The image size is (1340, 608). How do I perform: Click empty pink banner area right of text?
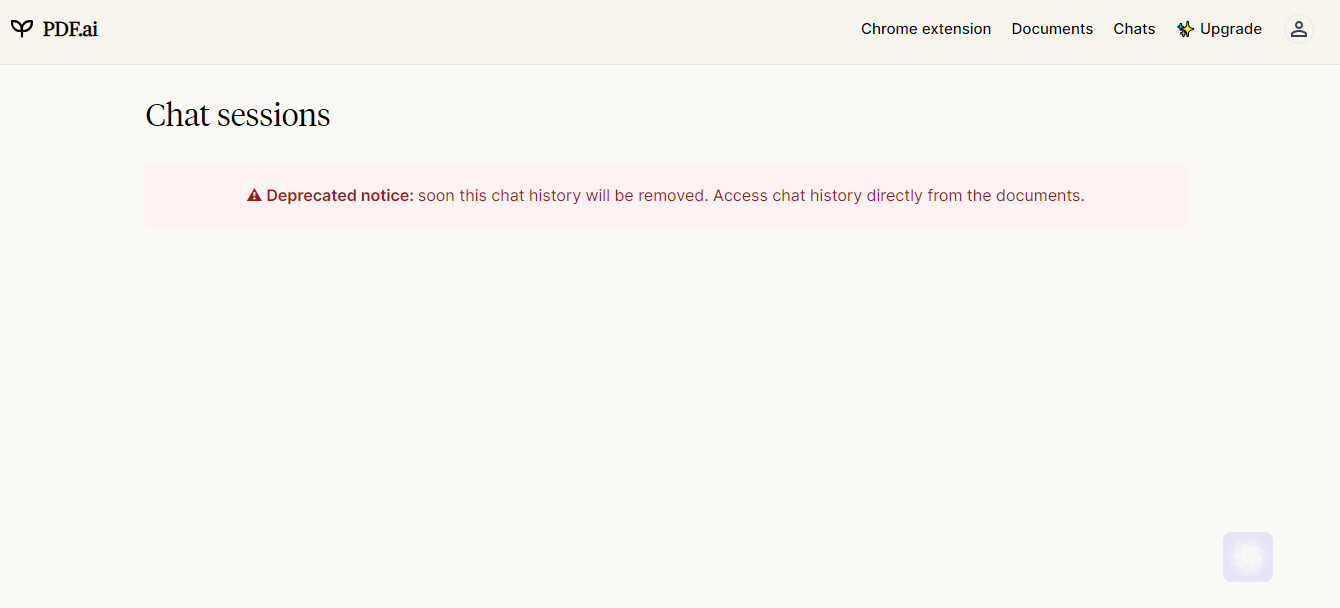click(1136, 196)
